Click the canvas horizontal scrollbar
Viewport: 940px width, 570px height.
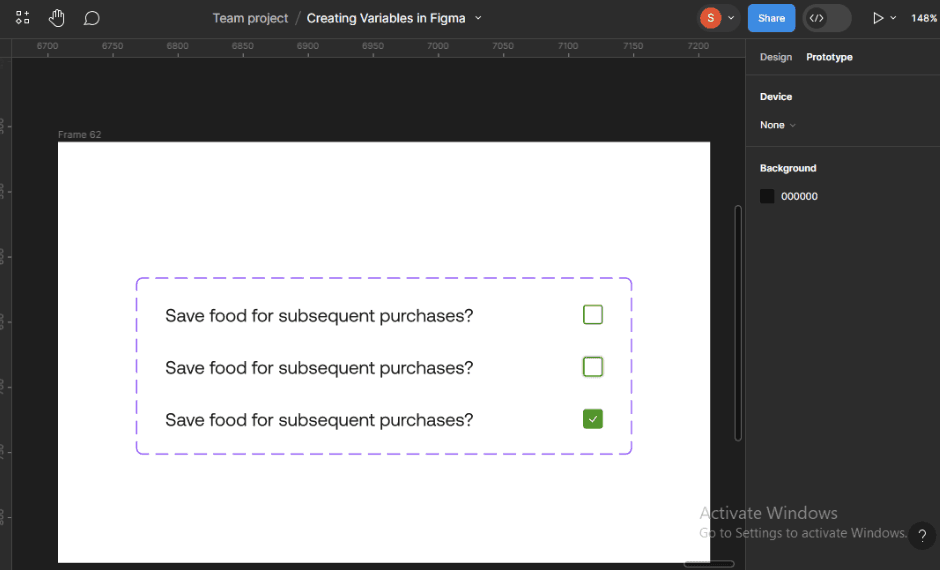click(709, 564)
